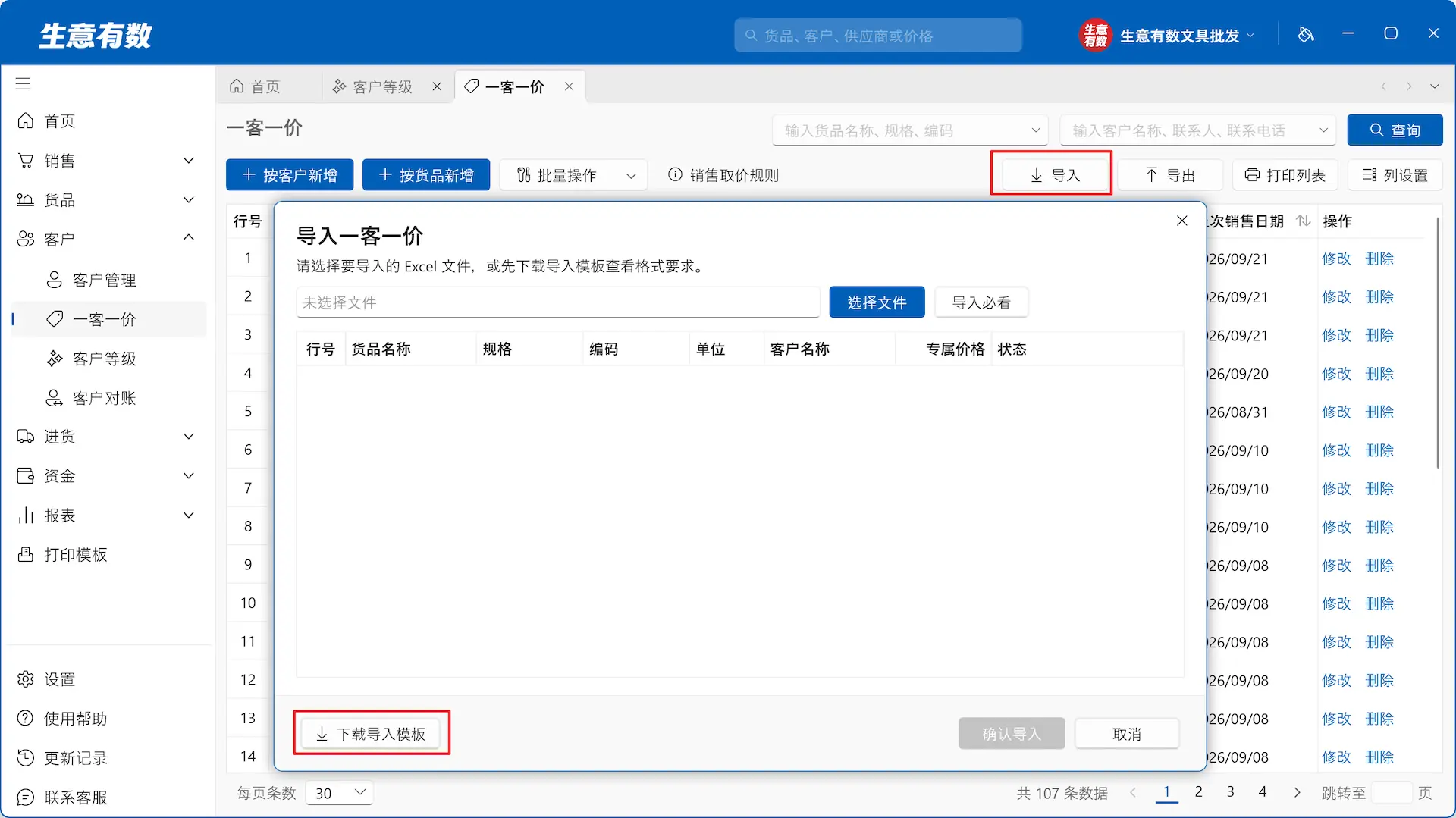Open 列设置 column settings
This screenshot has width=1456, height=818.
[1395, 175]
